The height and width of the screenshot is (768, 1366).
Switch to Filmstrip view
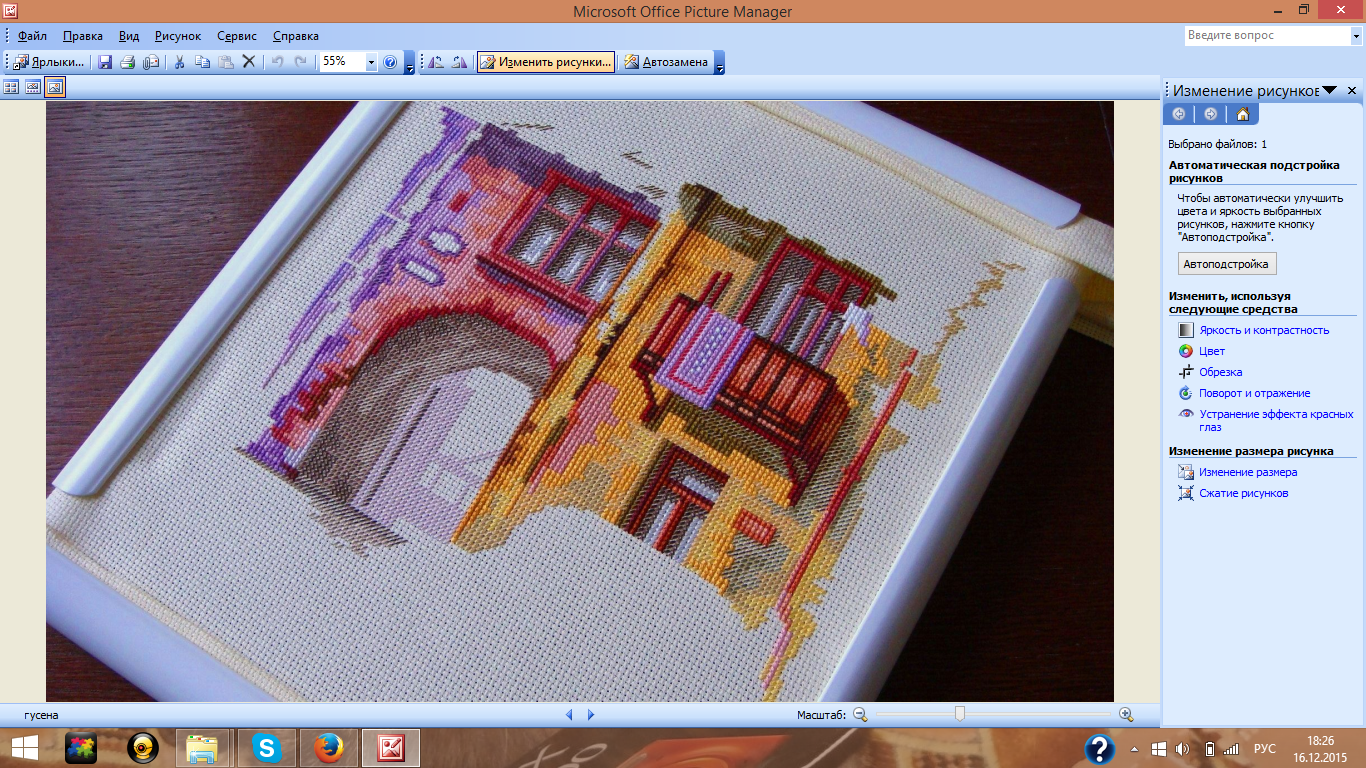coord(33,87)
